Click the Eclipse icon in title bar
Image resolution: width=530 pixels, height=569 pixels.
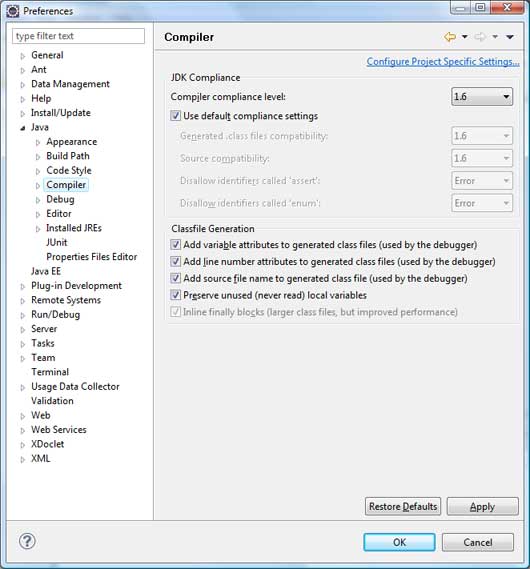[x=13, y=11]
